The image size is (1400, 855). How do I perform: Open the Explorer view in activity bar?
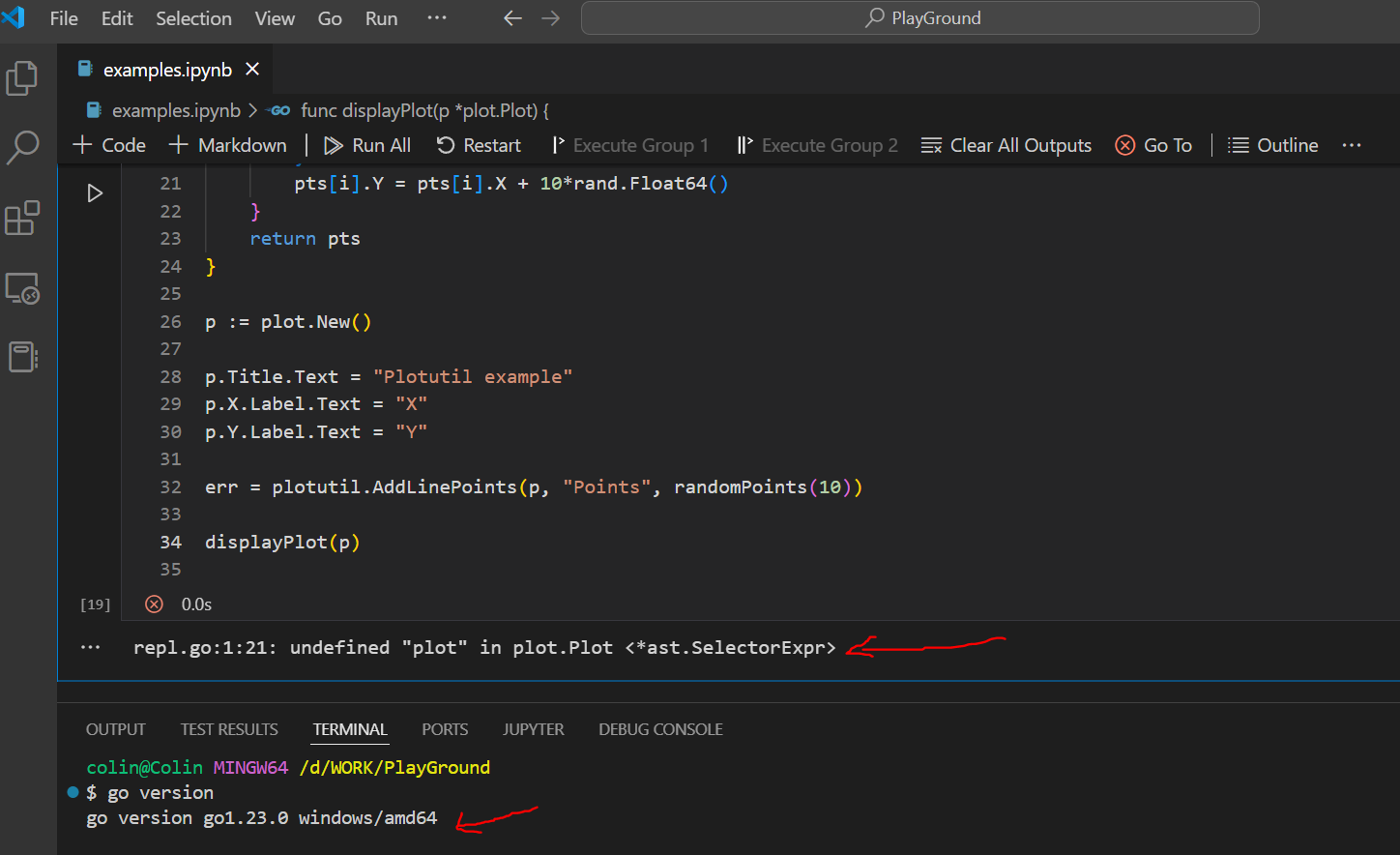click(22, 78)
